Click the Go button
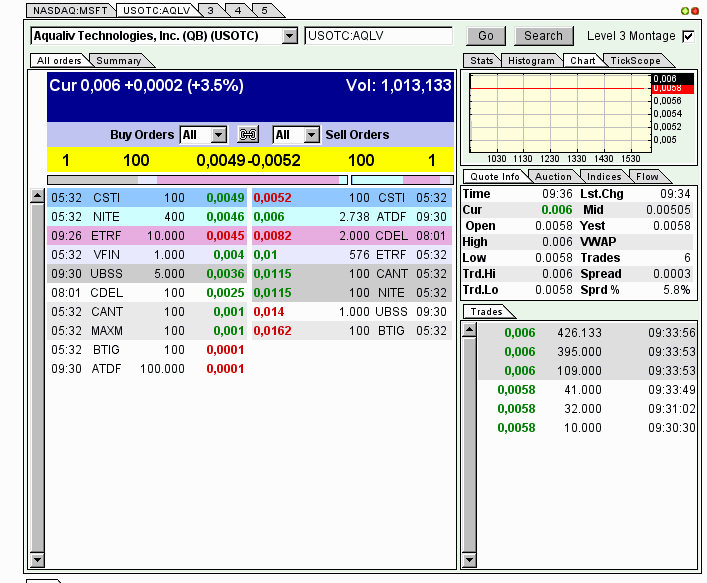 486,36
